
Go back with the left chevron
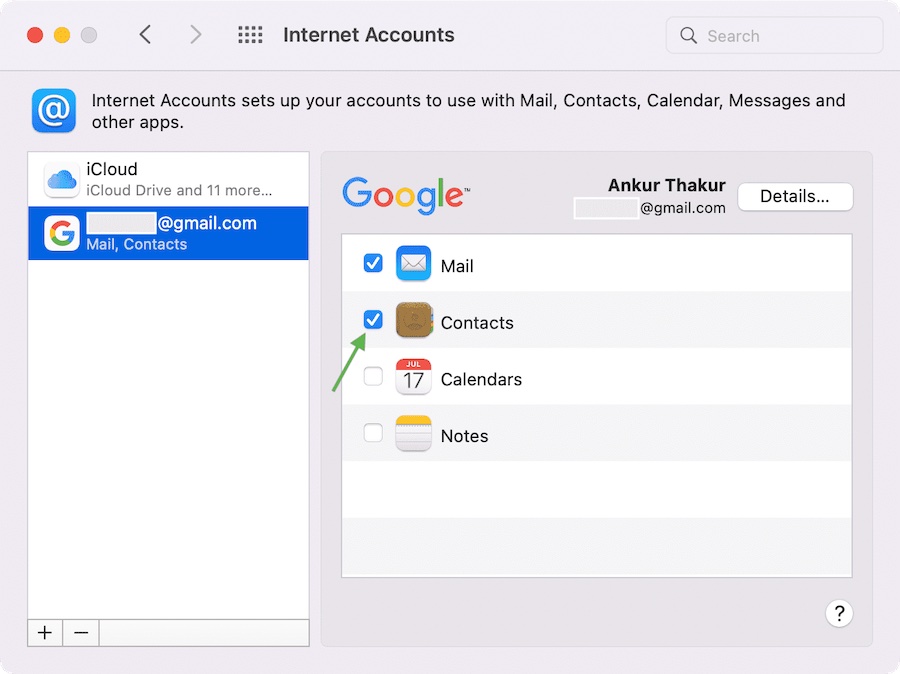[x=146, y=36]
